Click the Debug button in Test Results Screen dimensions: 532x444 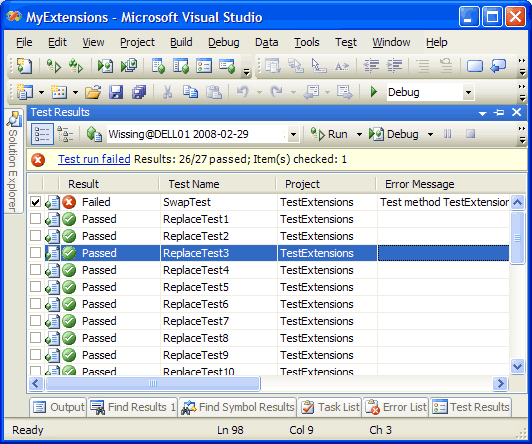[394, 134]
